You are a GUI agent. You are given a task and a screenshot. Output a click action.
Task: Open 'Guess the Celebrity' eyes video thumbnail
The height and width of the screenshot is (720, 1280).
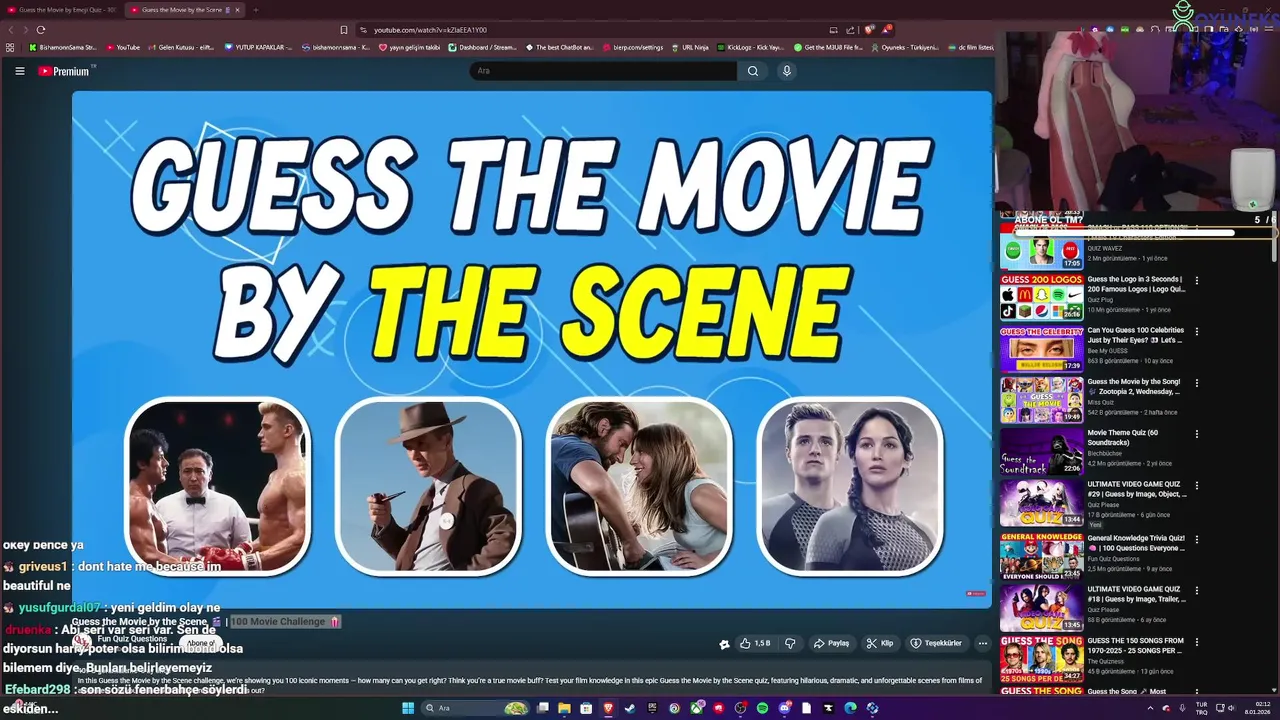1042,348
